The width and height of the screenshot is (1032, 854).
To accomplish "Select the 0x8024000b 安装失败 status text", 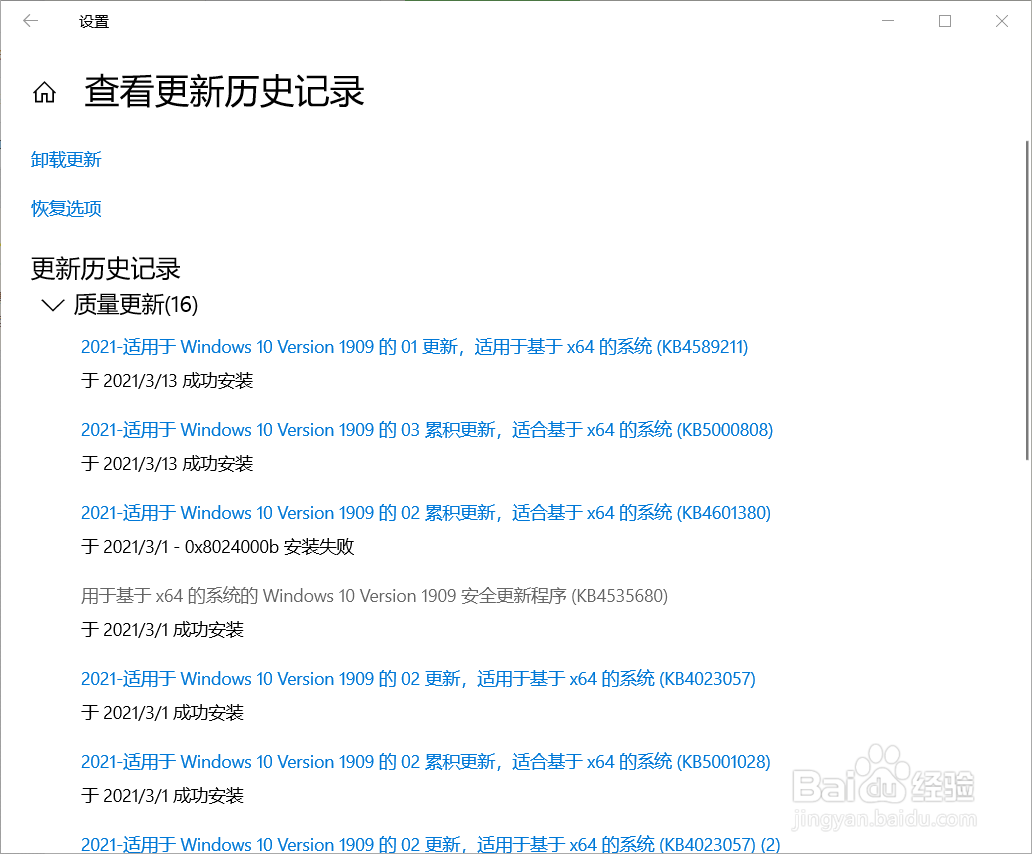I will coord(269,547).
